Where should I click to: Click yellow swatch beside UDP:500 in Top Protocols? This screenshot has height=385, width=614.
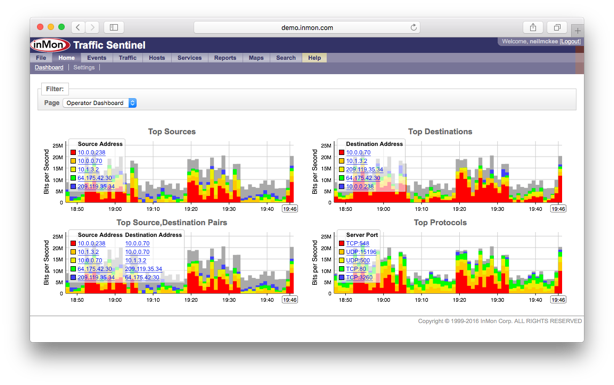pyautogui.click(x=341, y=260)
